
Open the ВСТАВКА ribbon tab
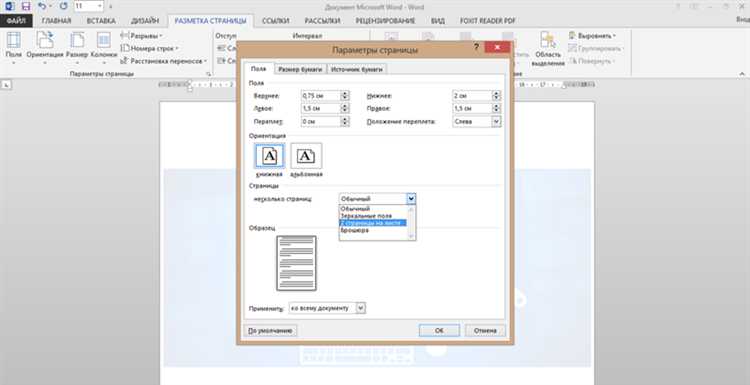tap(101, 21)
